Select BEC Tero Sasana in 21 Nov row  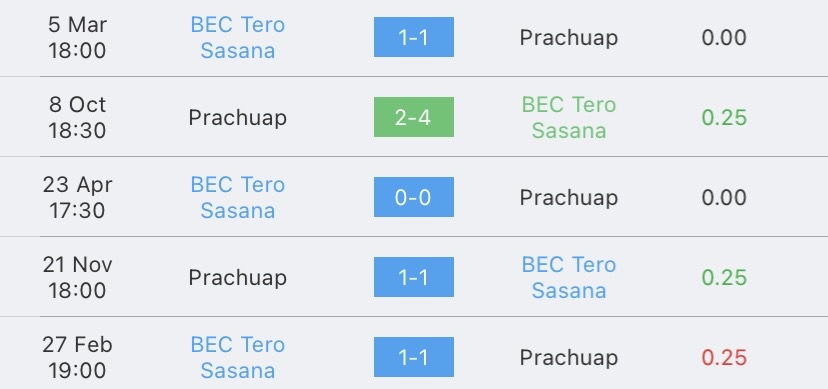pyautogui.click(x=569, y=277)
